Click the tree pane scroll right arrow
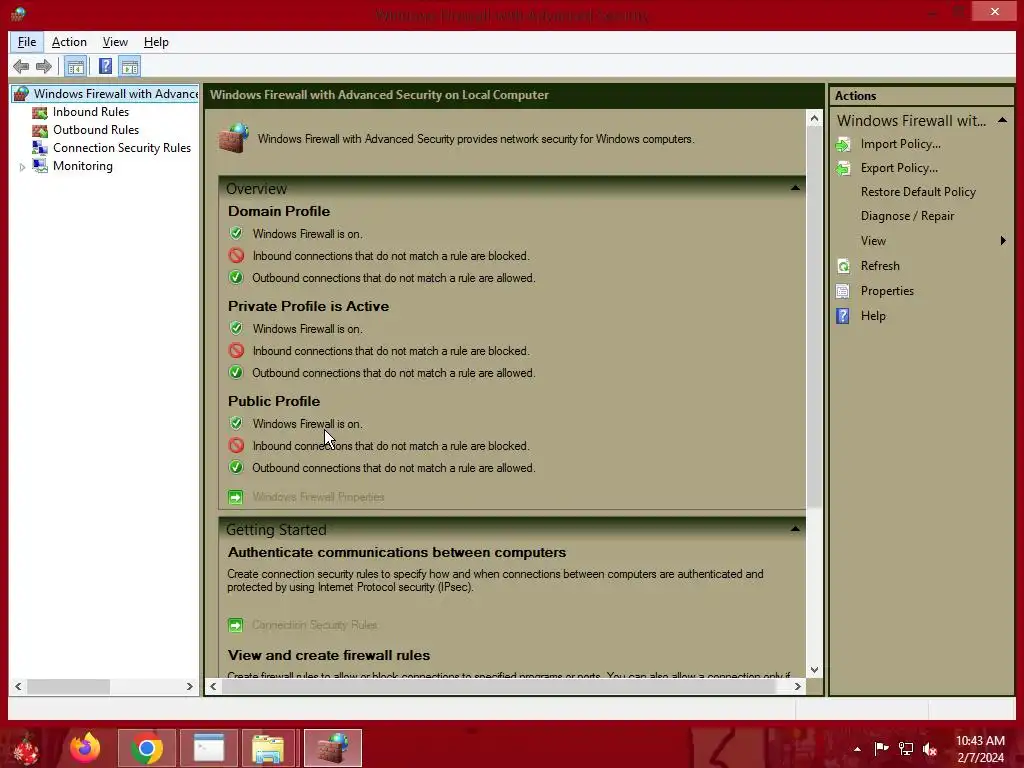Image resolution: width=1024 pixels, height=768 pixels. [x=189, y=686]
